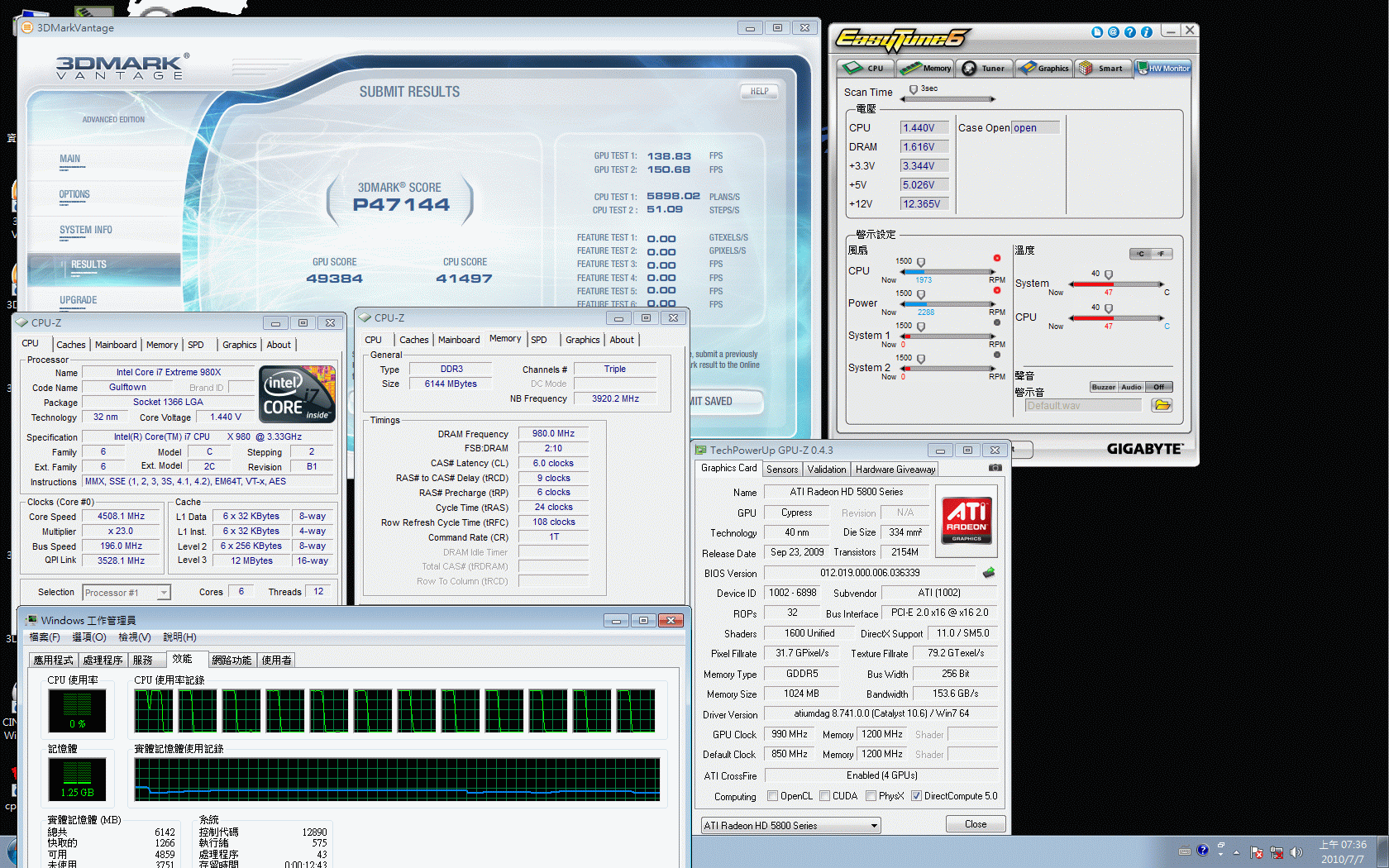Show hidden tray icons arrow
This screenshot has width=1389, height=868.
[x=1237, y=852]
